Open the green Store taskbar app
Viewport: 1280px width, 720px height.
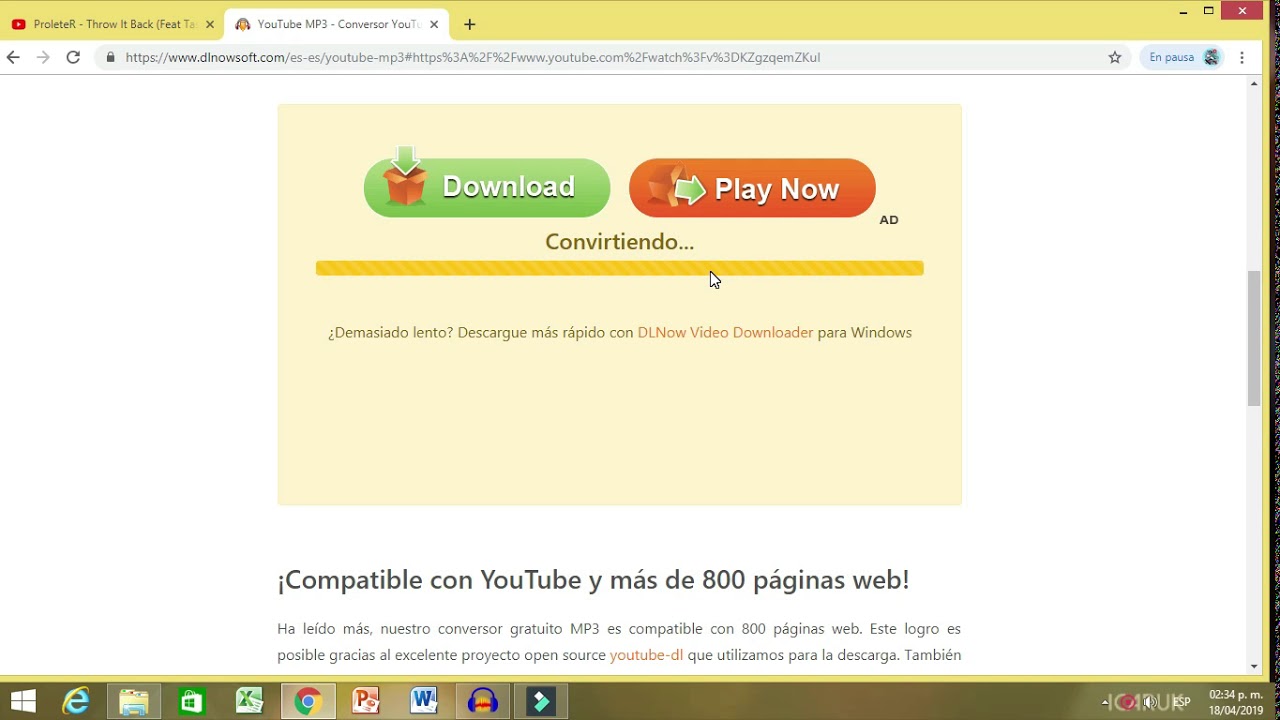pos(191,701)
